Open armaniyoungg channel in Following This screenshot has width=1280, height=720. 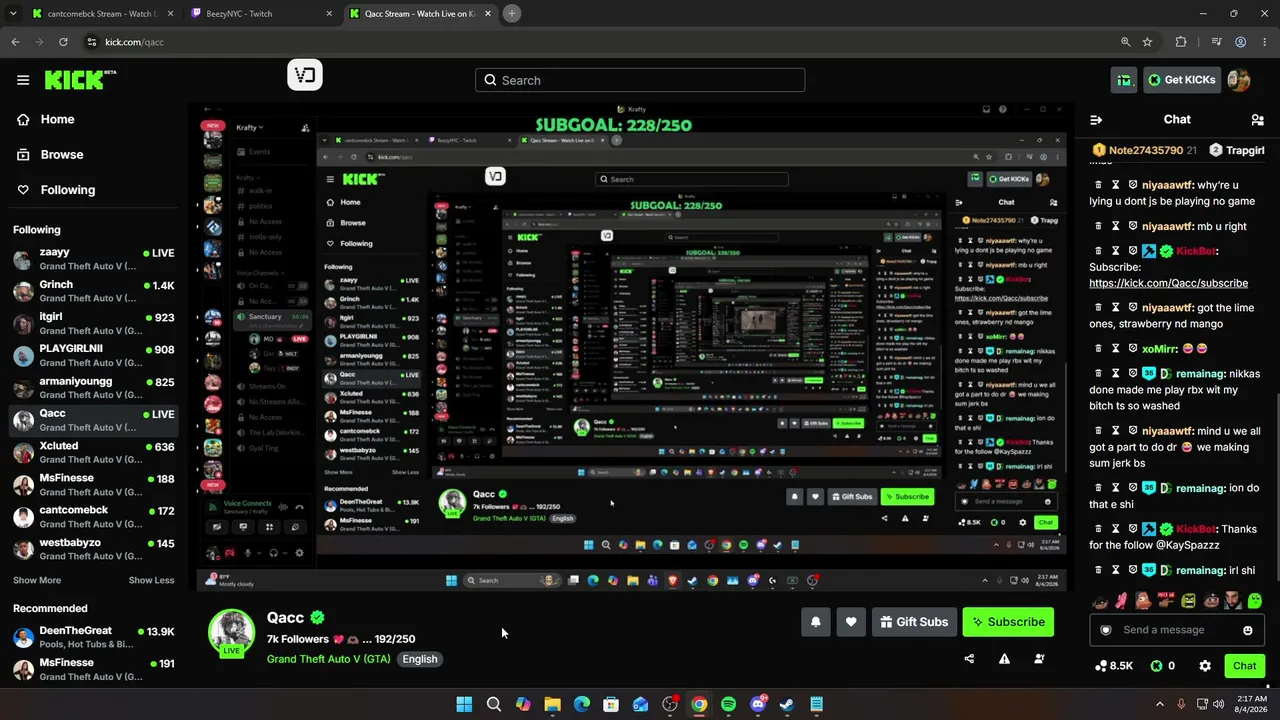pyautogui.click(x=95, y=388)
